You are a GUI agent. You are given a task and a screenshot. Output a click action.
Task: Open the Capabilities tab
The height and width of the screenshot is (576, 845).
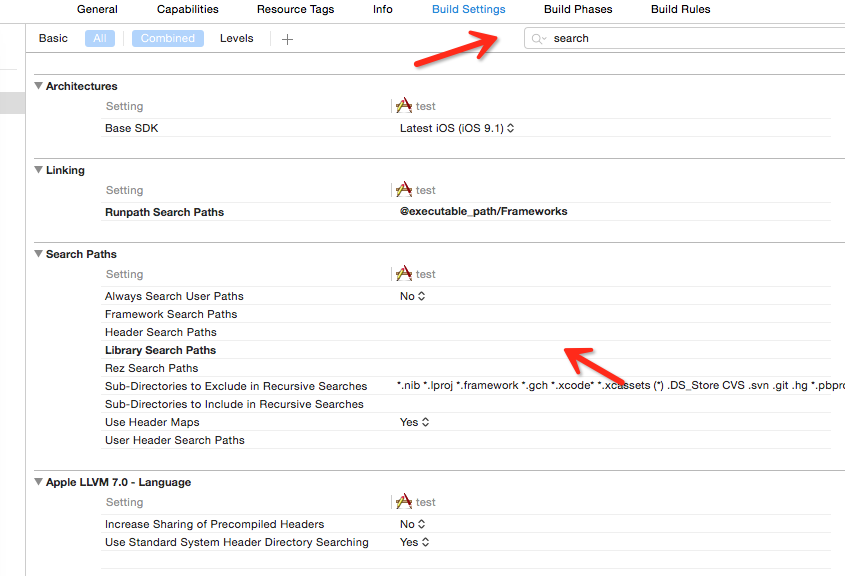point(188,9)
